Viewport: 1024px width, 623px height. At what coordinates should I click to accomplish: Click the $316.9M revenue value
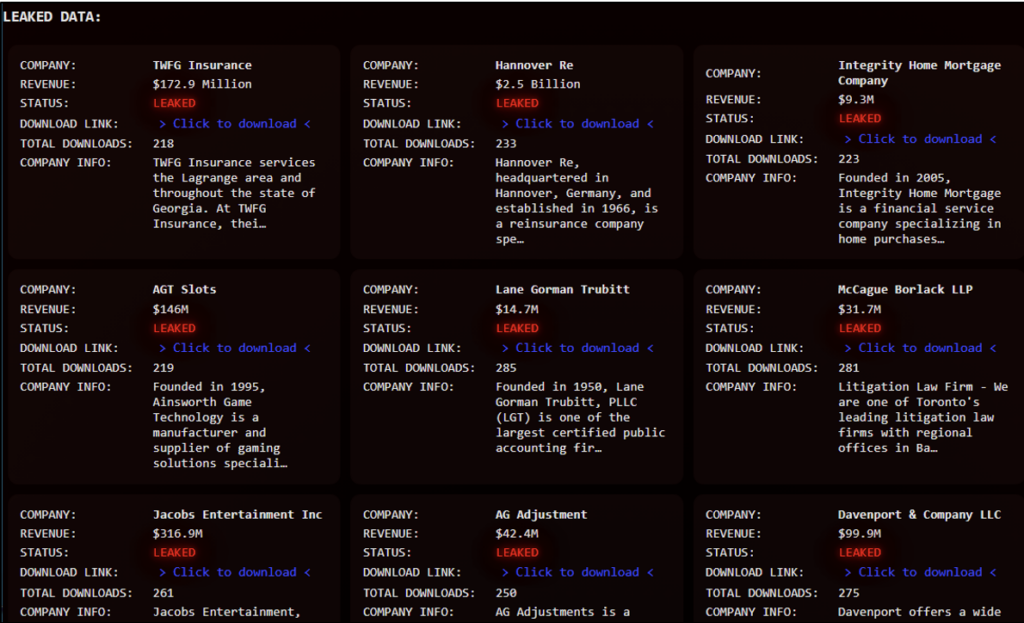178,534
